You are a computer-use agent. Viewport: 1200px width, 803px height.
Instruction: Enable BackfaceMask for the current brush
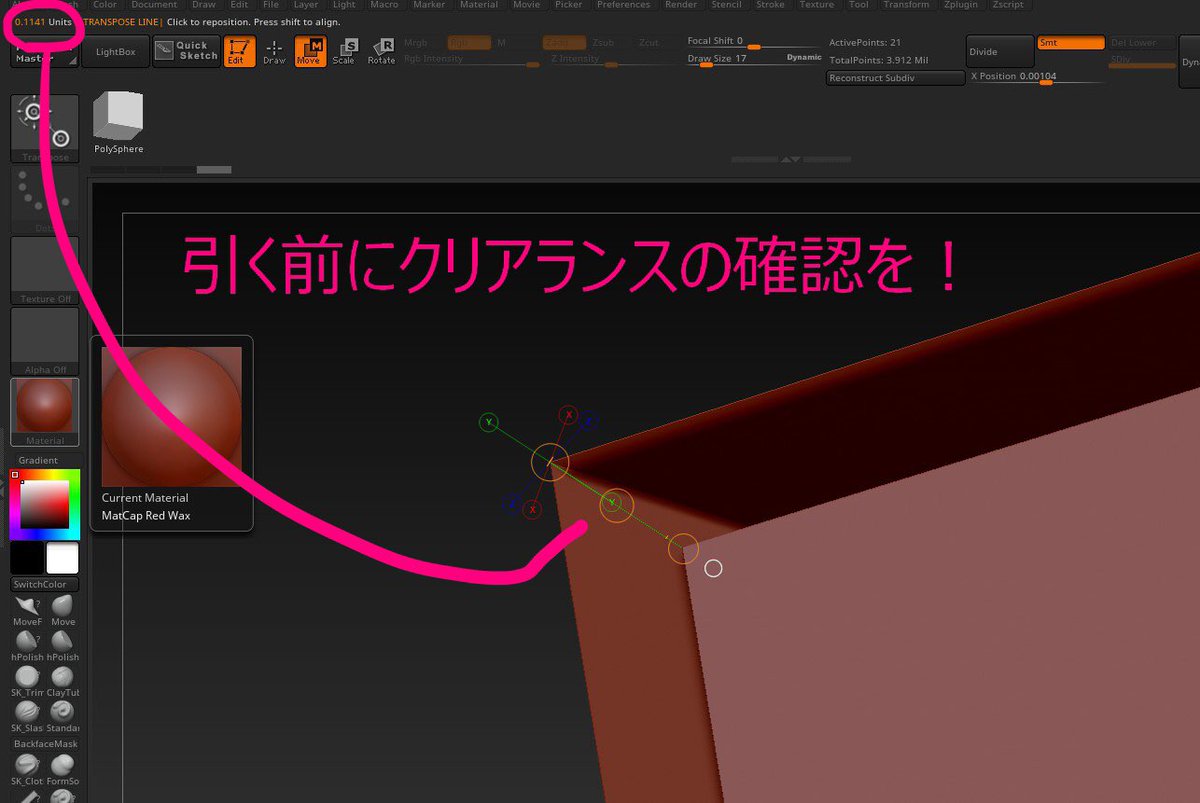click(44, 744)
